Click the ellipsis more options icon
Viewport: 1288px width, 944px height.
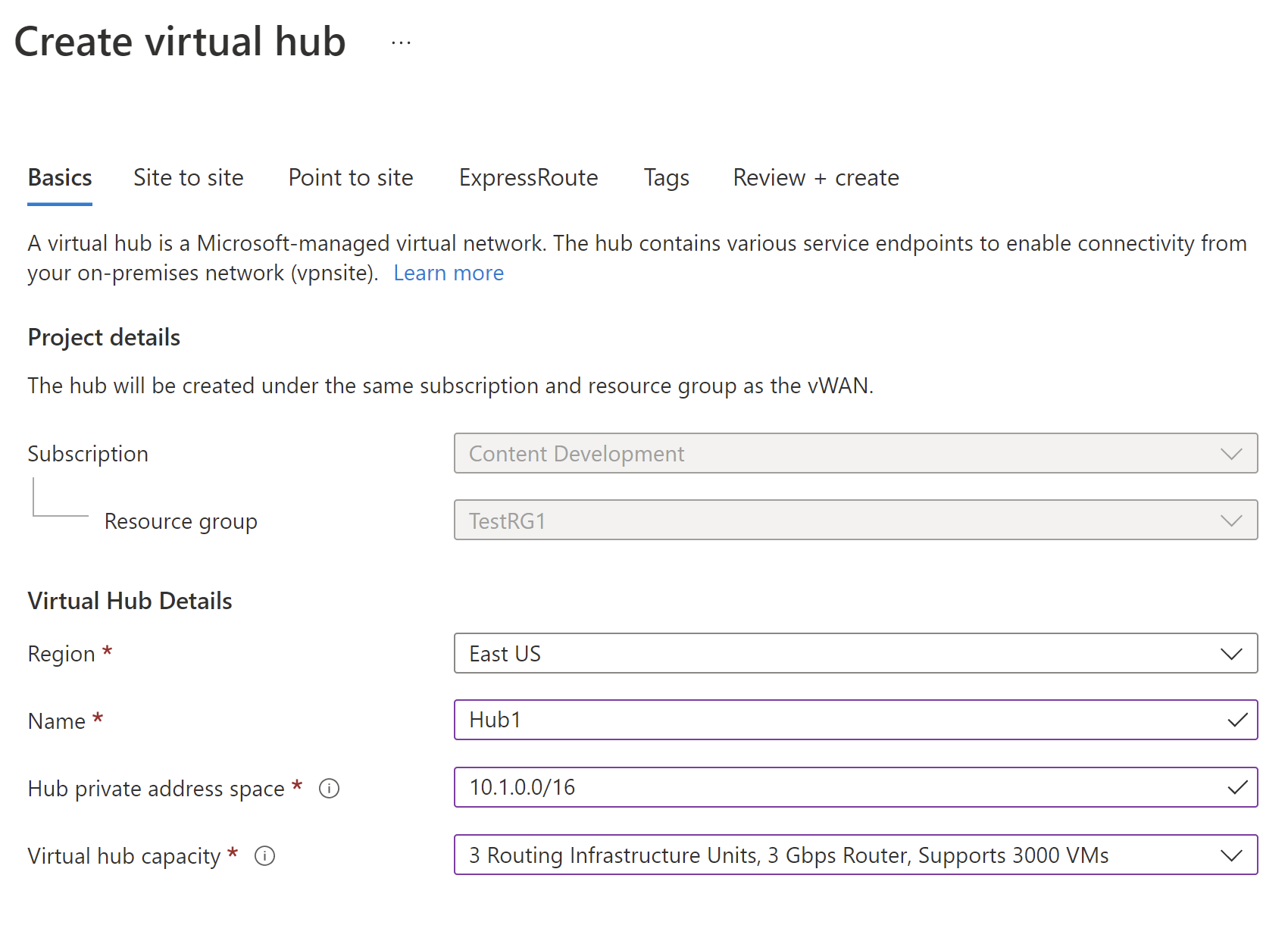click(x=401, y=43)
